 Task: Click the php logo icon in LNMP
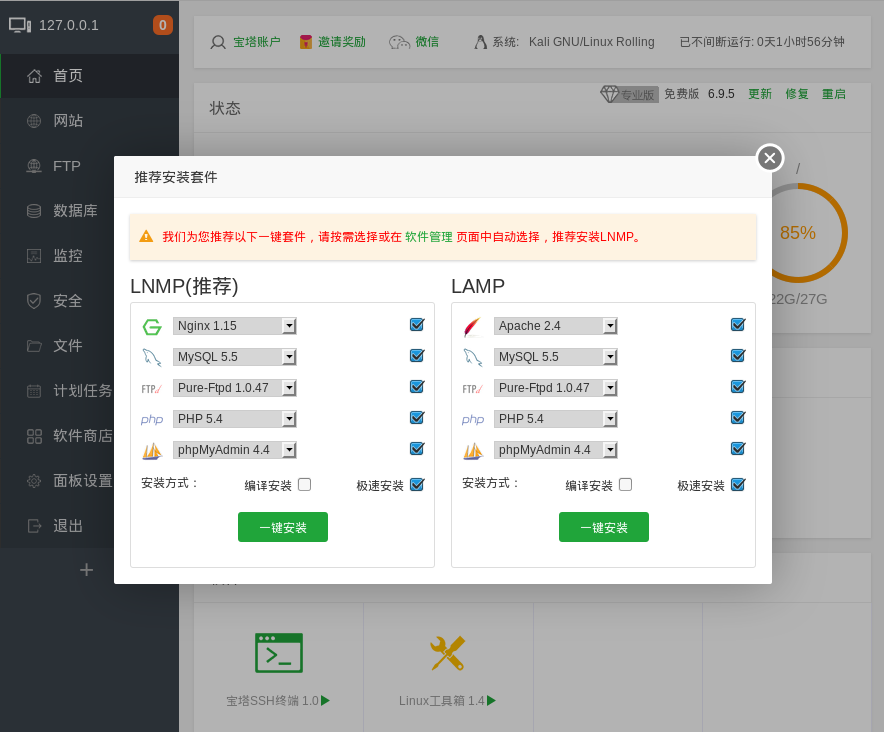click(x=152, y=419)
